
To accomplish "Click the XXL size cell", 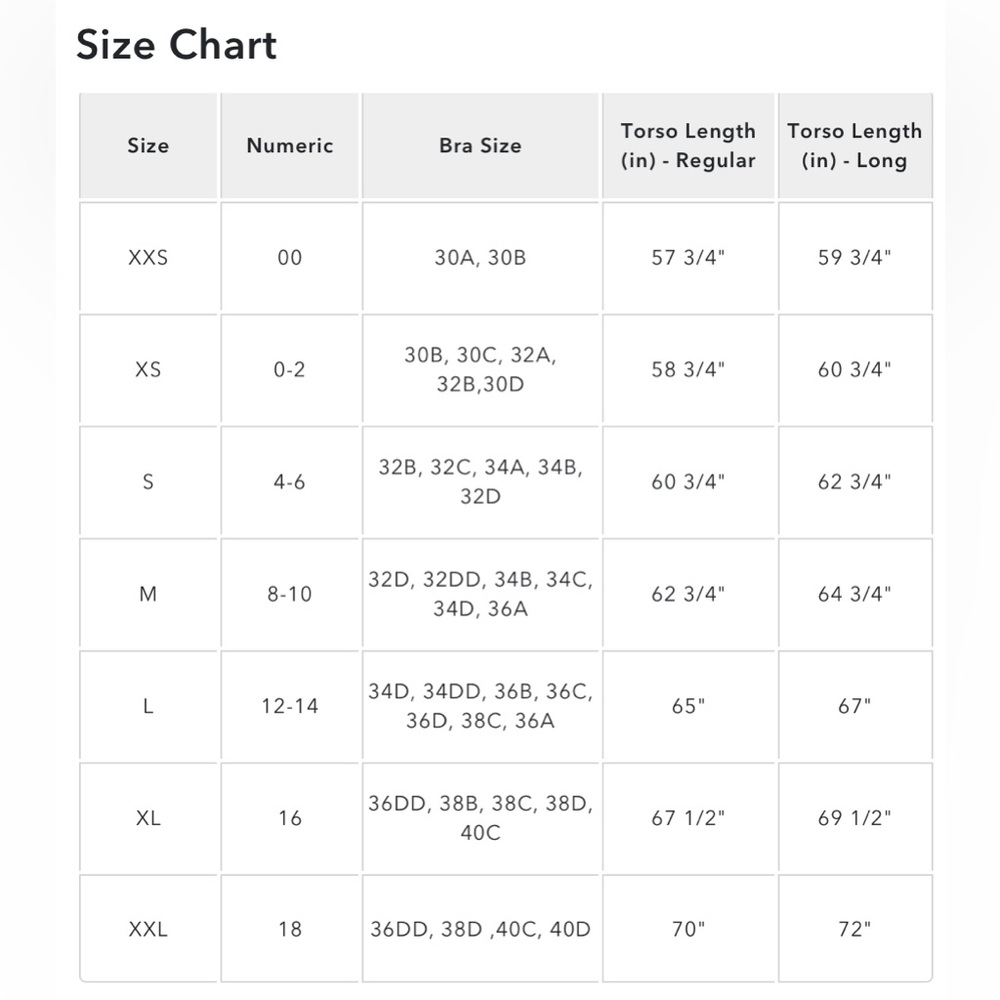I will click(148, 929).
